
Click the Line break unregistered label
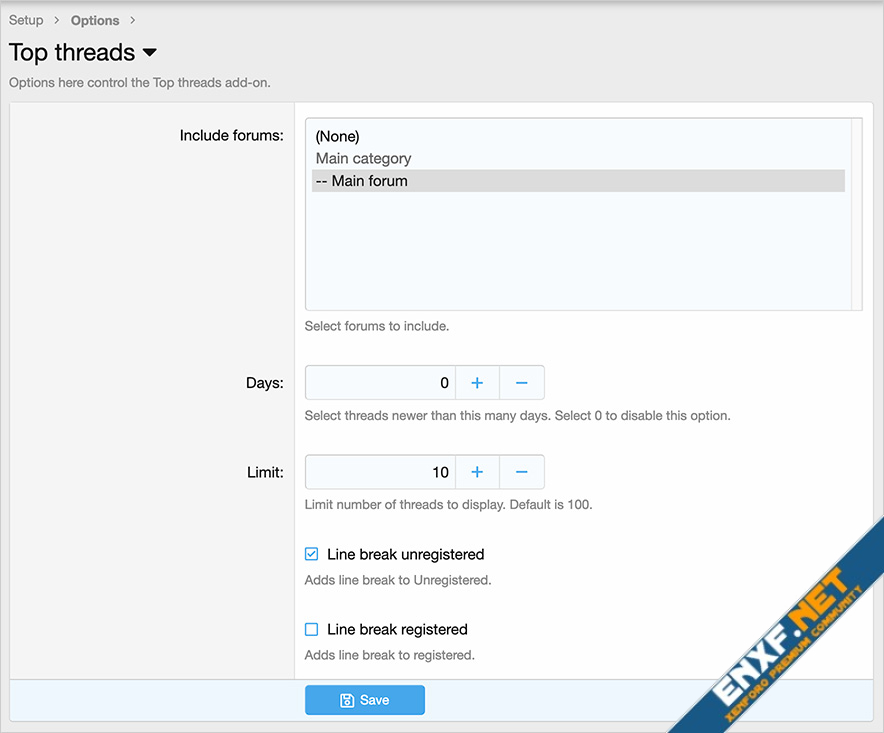(405, 554)
